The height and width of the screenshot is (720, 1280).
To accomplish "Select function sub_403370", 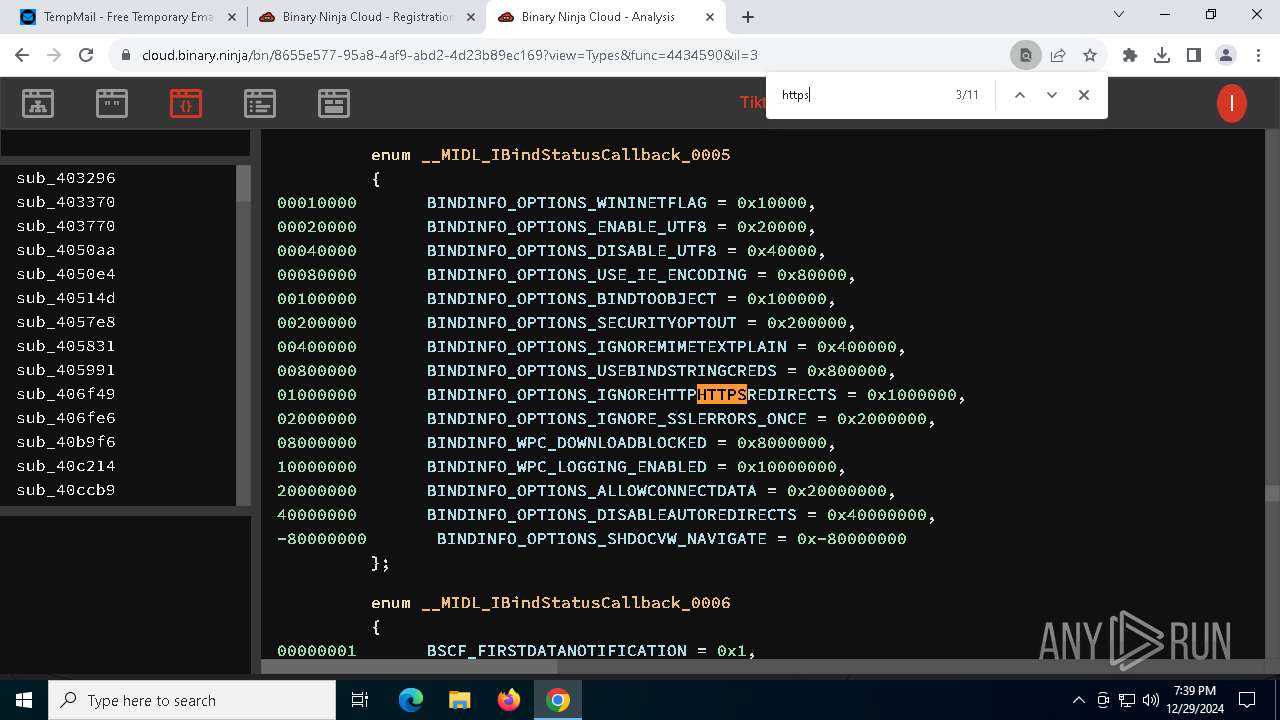I will point(66,202).
